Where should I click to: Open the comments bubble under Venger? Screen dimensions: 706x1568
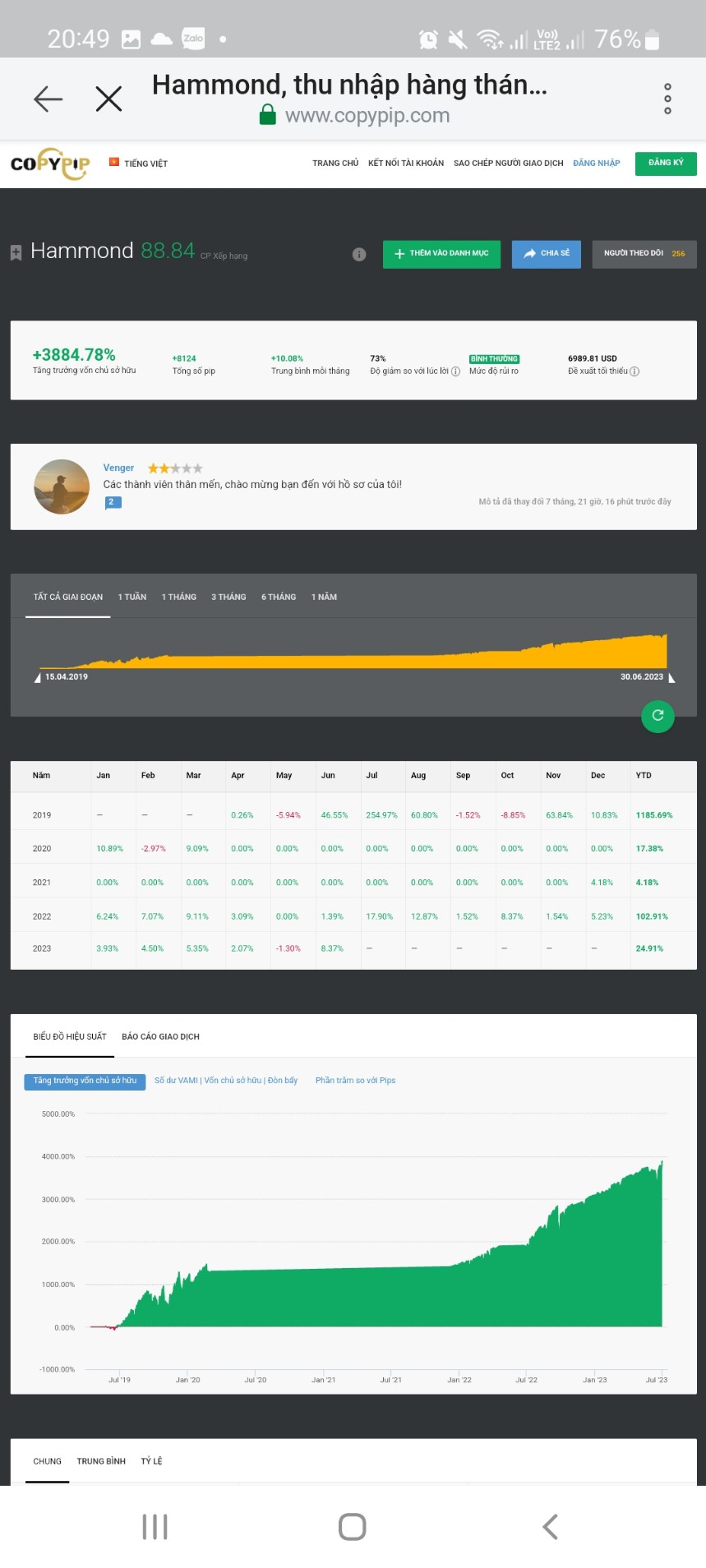pos(113,502)
